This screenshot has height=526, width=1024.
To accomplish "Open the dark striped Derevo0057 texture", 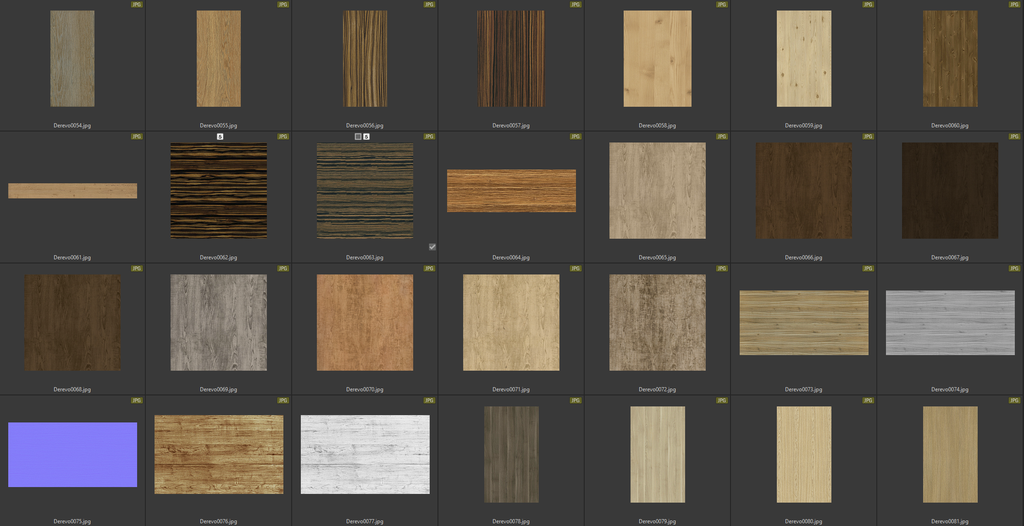I will tap(510, 59).
